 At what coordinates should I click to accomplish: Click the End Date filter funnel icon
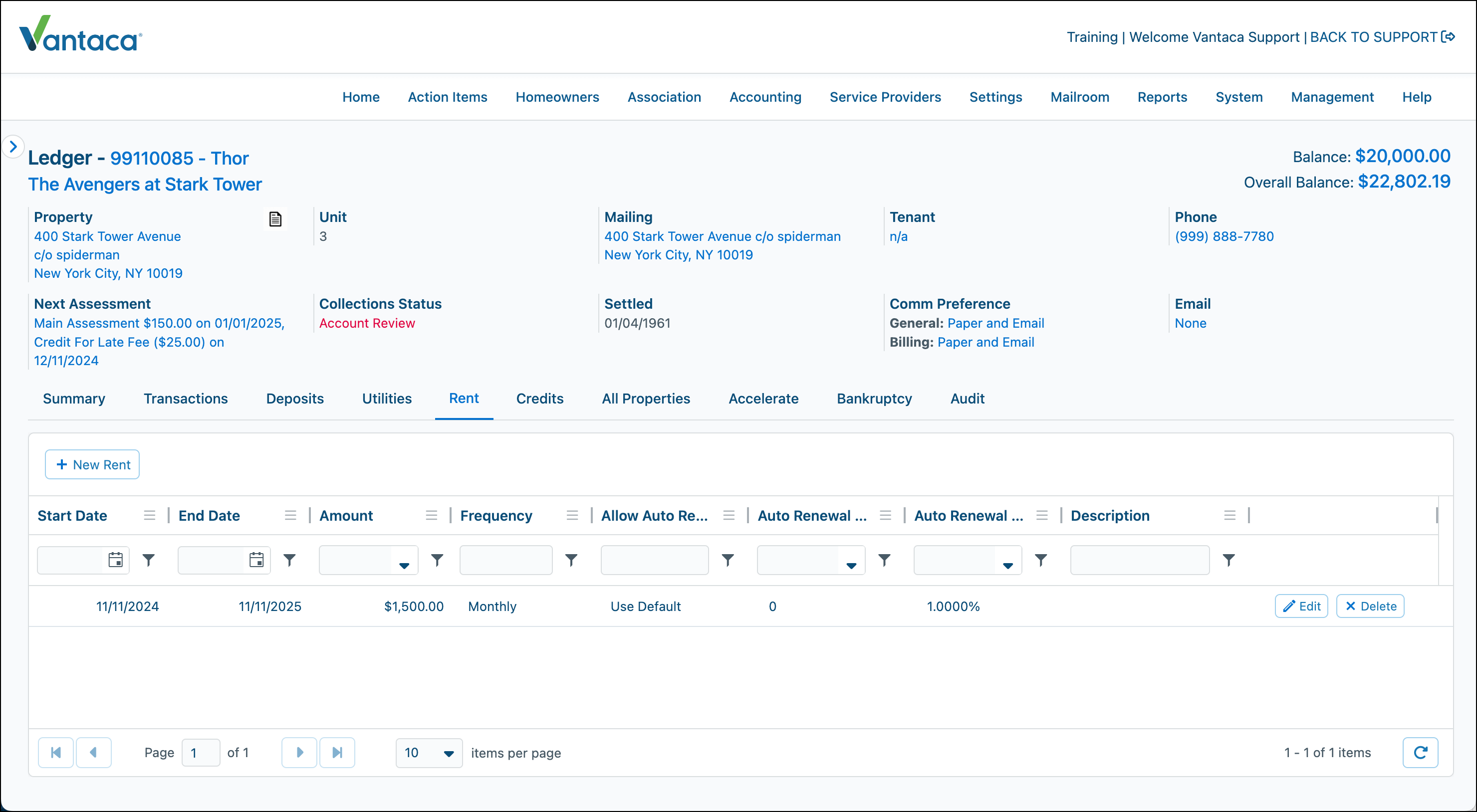289,560
